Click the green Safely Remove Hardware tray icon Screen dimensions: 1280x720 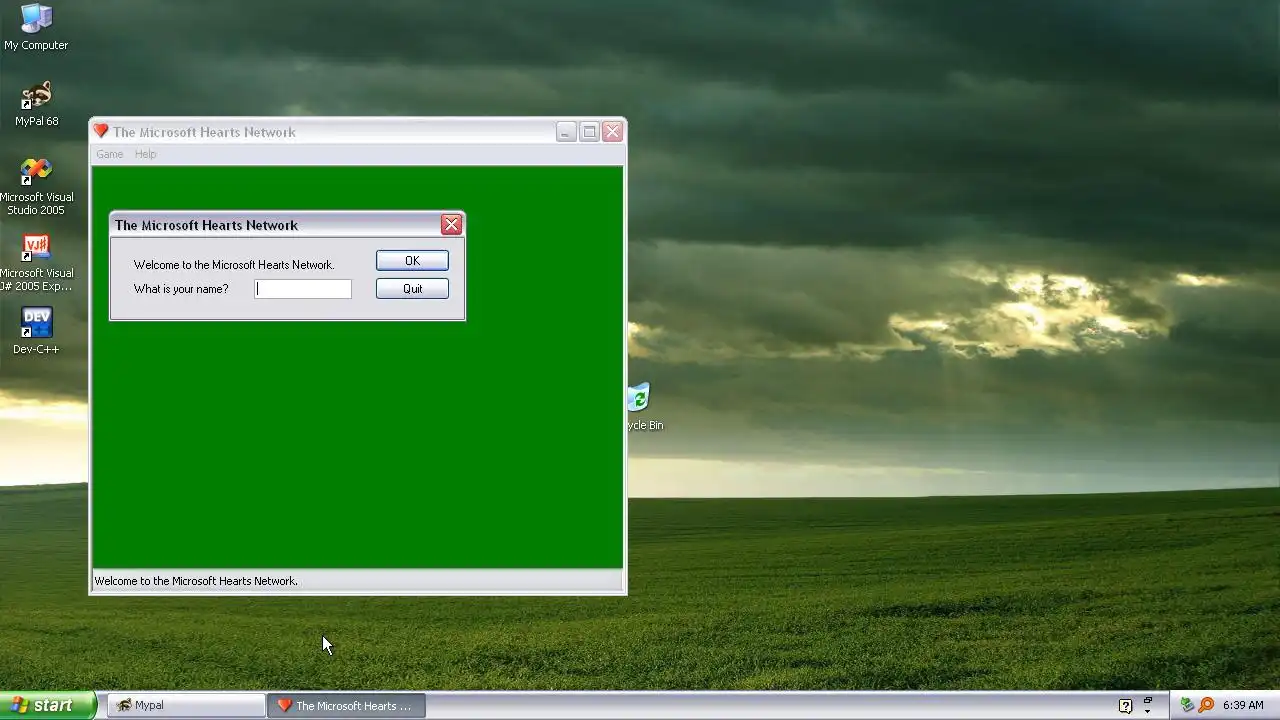point(1187,705)
